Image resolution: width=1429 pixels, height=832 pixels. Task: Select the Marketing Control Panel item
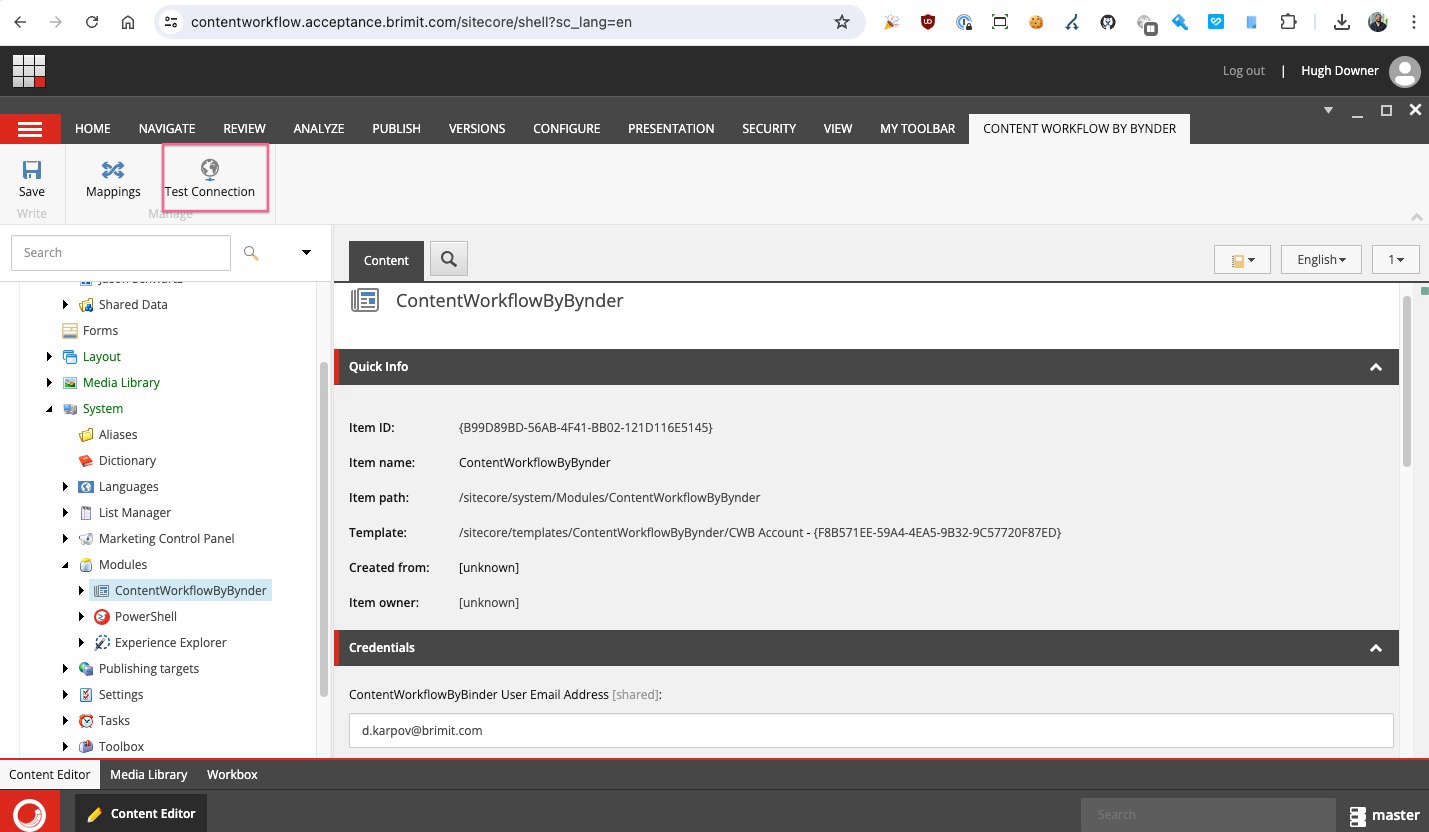pos(166,539)
